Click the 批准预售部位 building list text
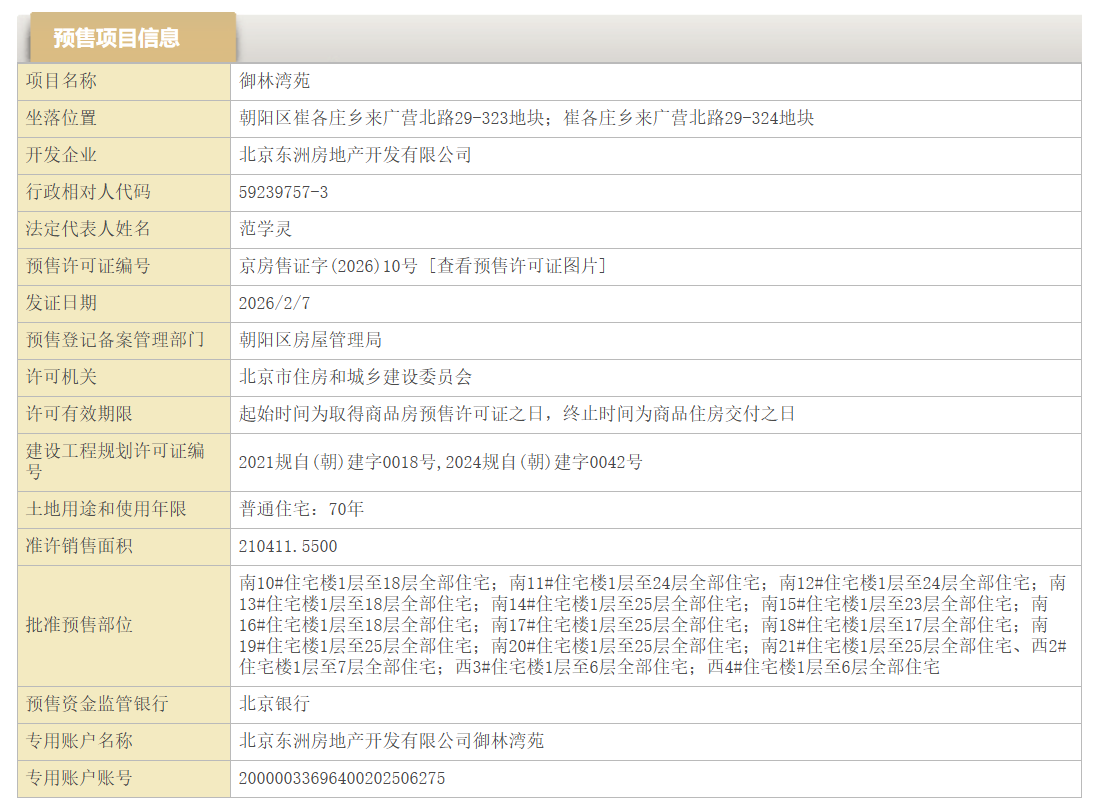The height and width of the screenshot is (804, 1098). [652, 625]
